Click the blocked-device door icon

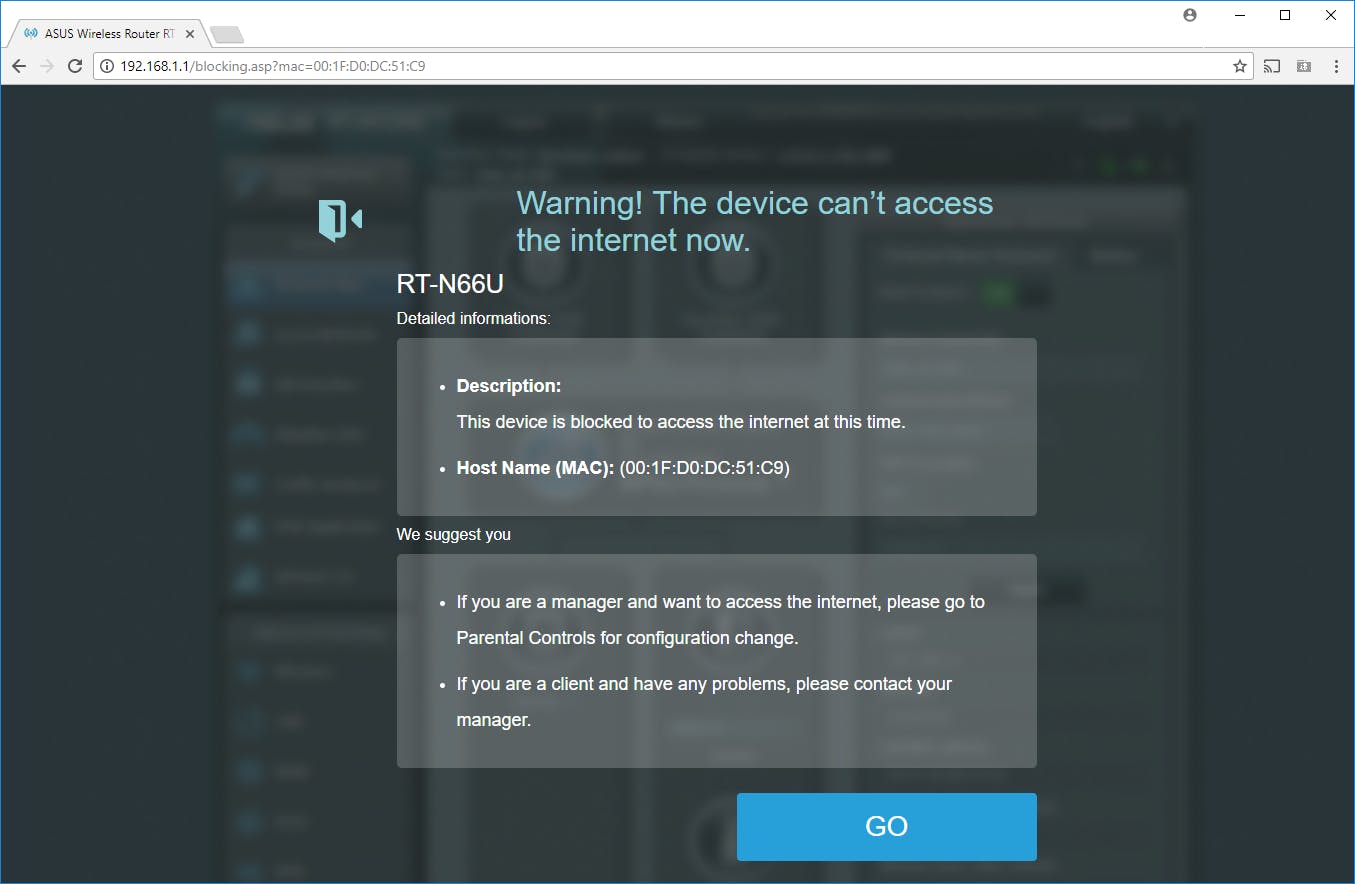(x=340, y=220)
